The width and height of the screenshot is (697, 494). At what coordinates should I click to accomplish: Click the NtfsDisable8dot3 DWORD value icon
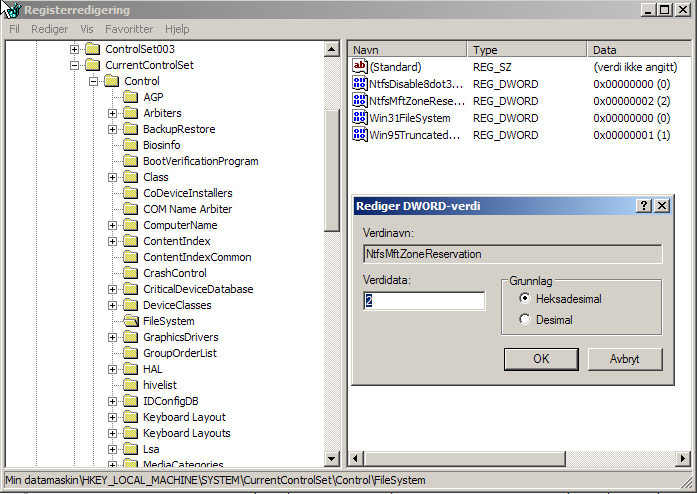tap(360, 84)
